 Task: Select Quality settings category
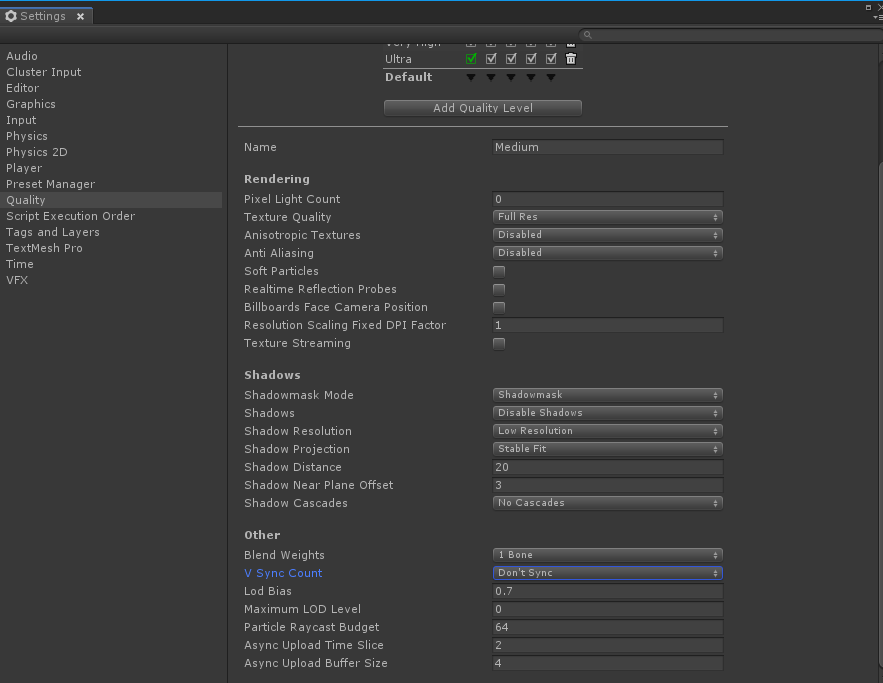tap(111, 200)
